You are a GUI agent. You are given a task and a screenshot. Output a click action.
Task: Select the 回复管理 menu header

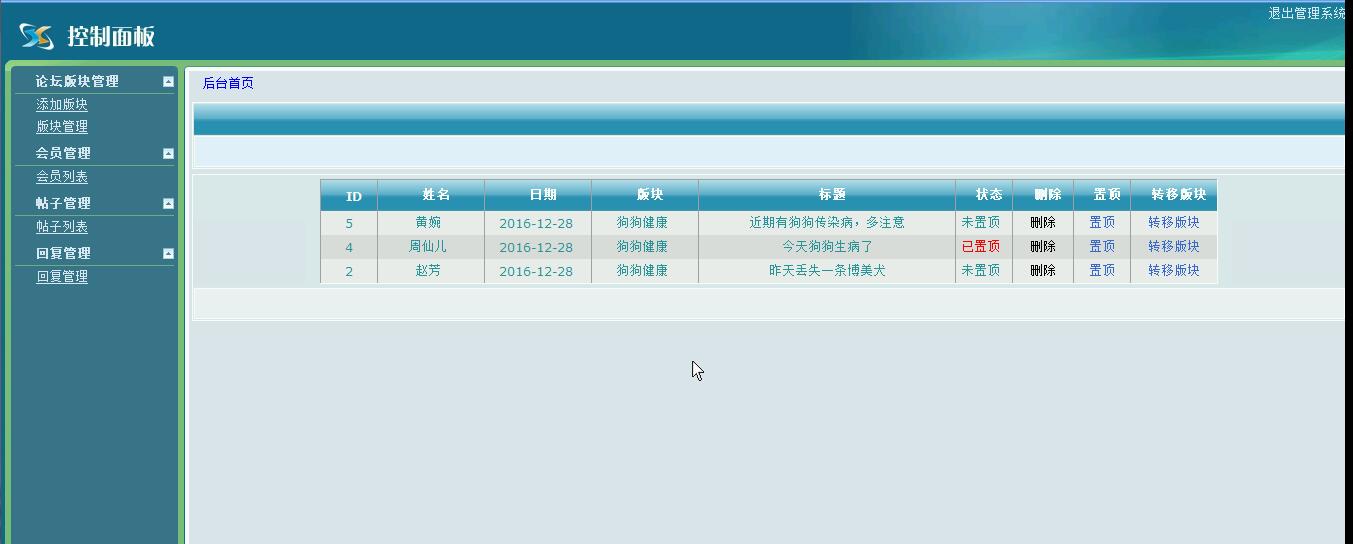(63, 253)
